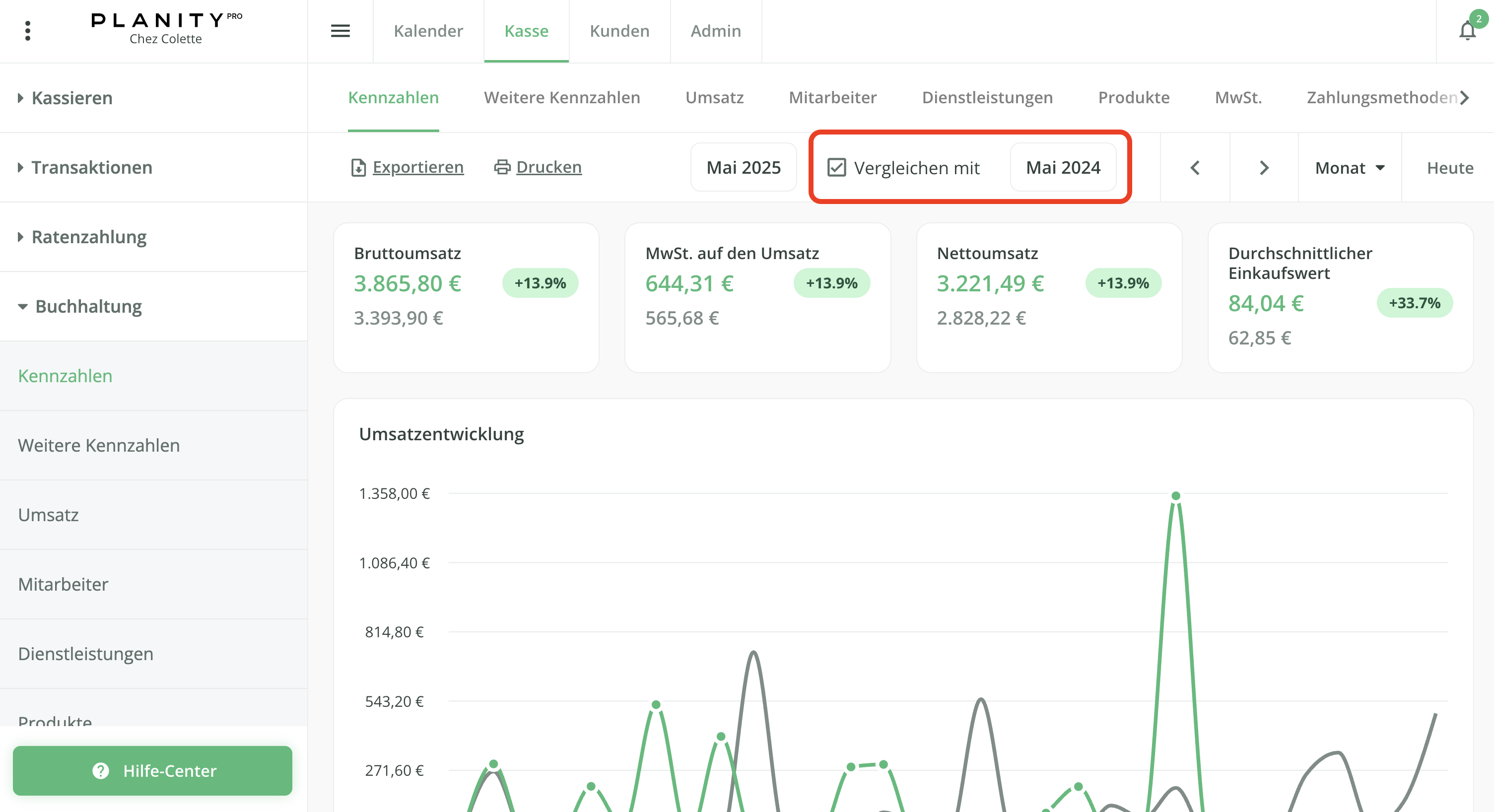
Task: Click the 1.086,40 € axis label
Action: click(395, 563)
